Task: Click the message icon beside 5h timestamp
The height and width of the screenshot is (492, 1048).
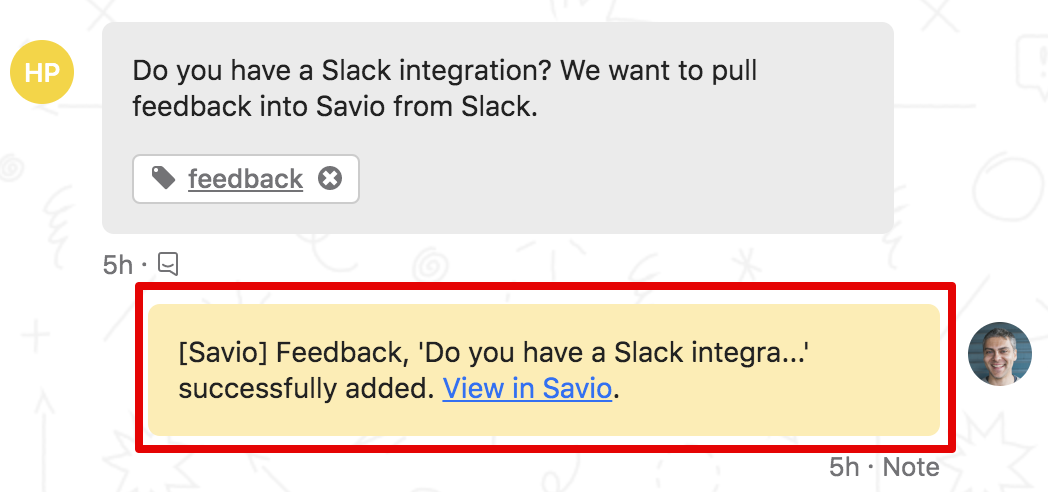Action: [x=168, y=264]
